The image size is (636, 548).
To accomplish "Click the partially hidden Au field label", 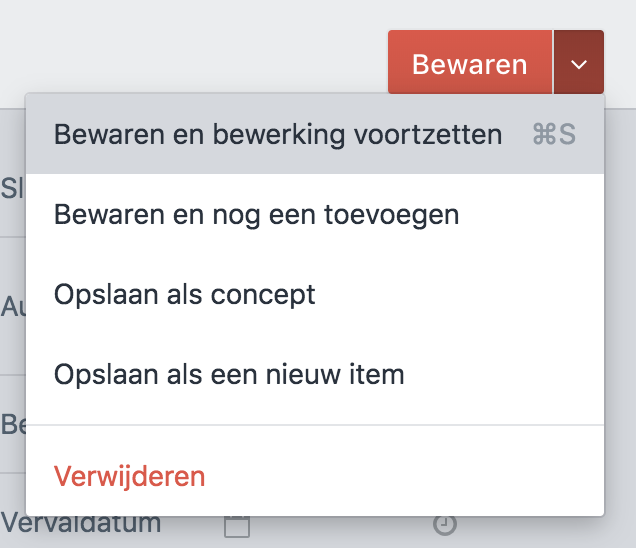I will coord(13,306).
